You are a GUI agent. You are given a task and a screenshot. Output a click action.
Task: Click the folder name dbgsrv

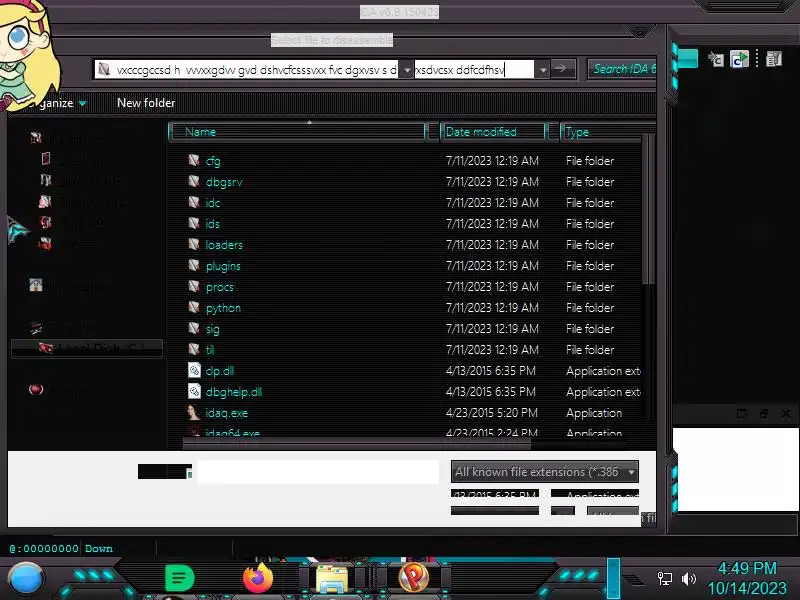point(224,182)
